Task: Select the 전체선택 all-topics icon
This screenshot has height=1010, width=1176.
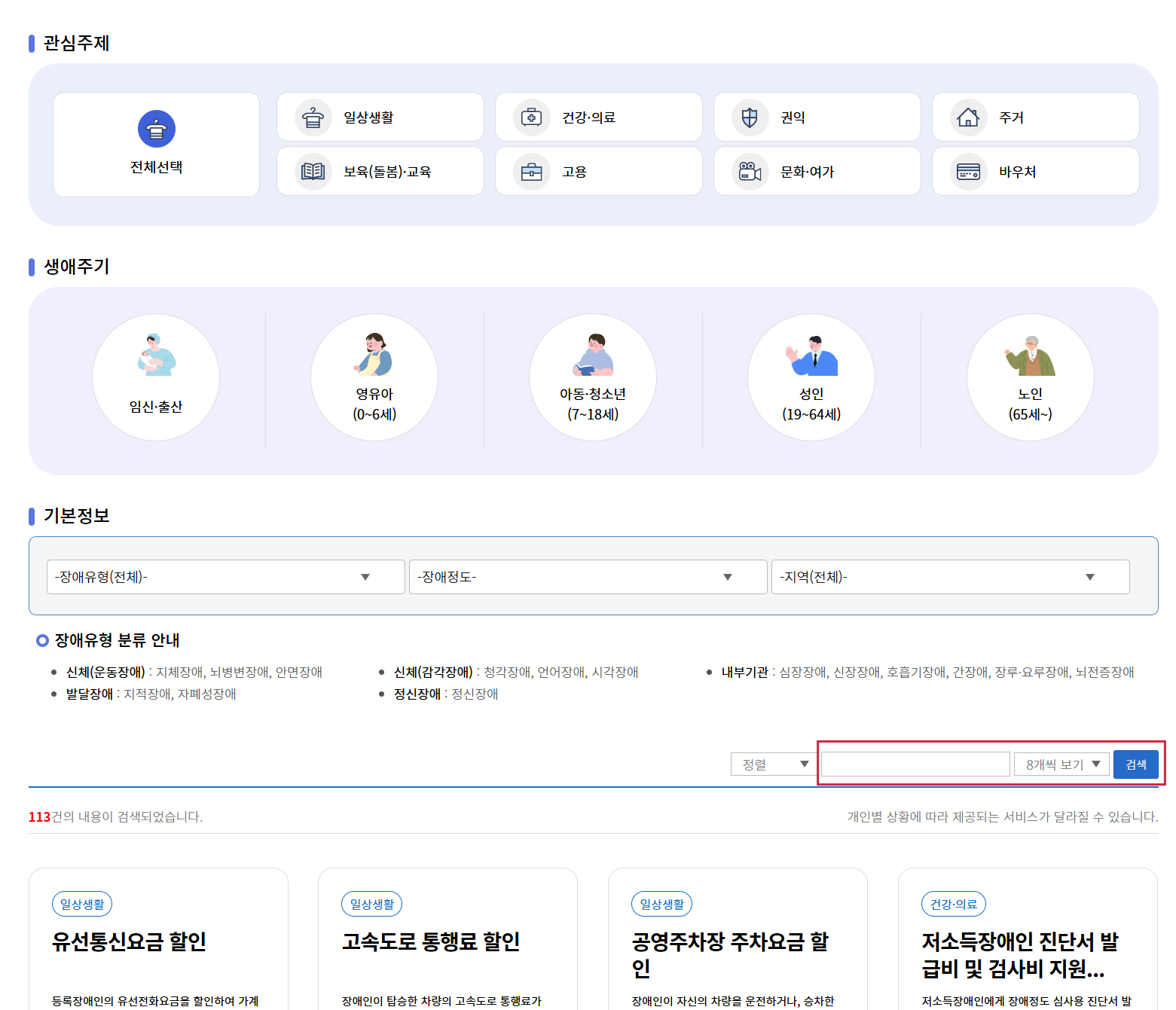Action: click(156, 130)
